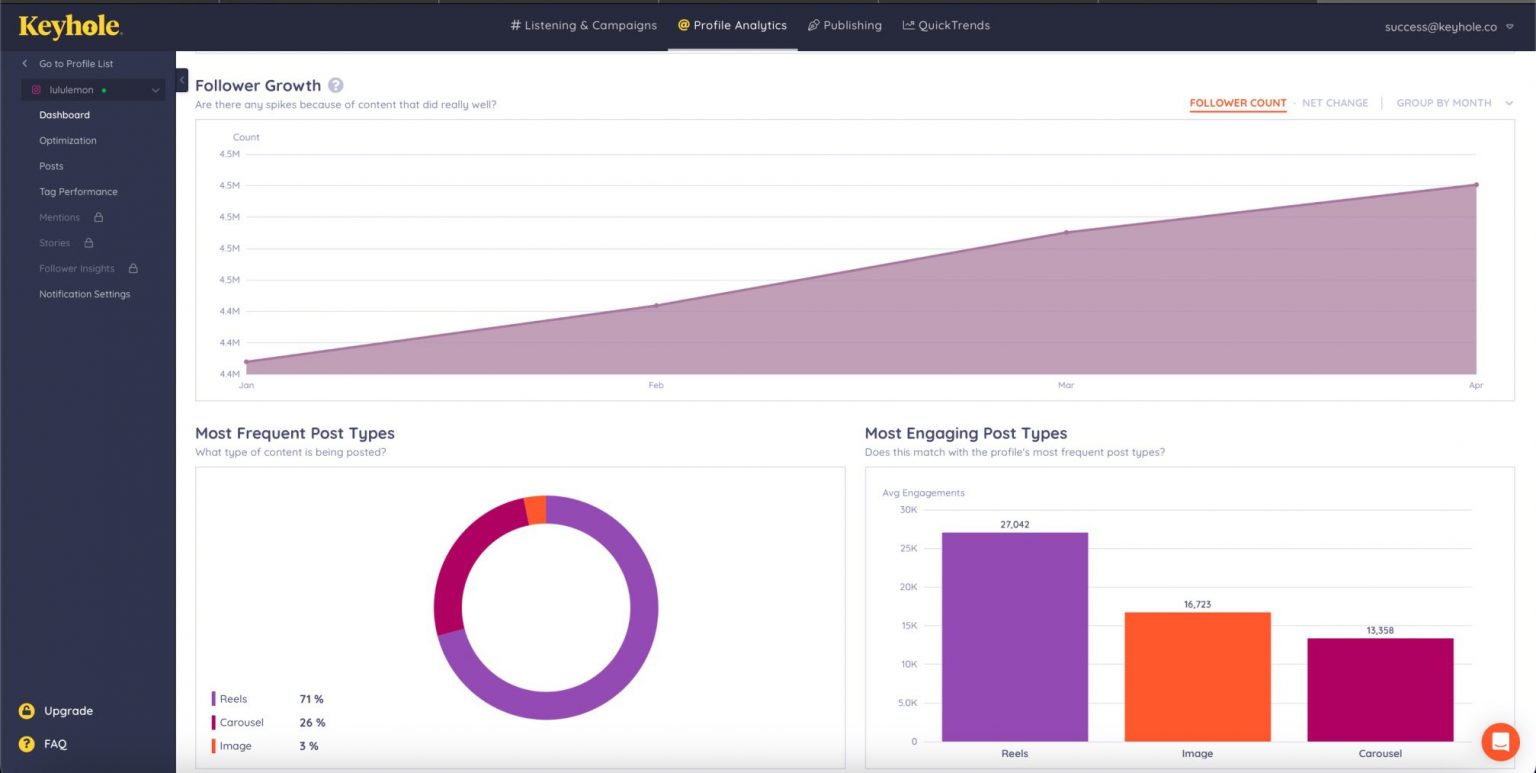Click the Keyhole logo
Screen dimensions: 1536x773
pos(68,27)
